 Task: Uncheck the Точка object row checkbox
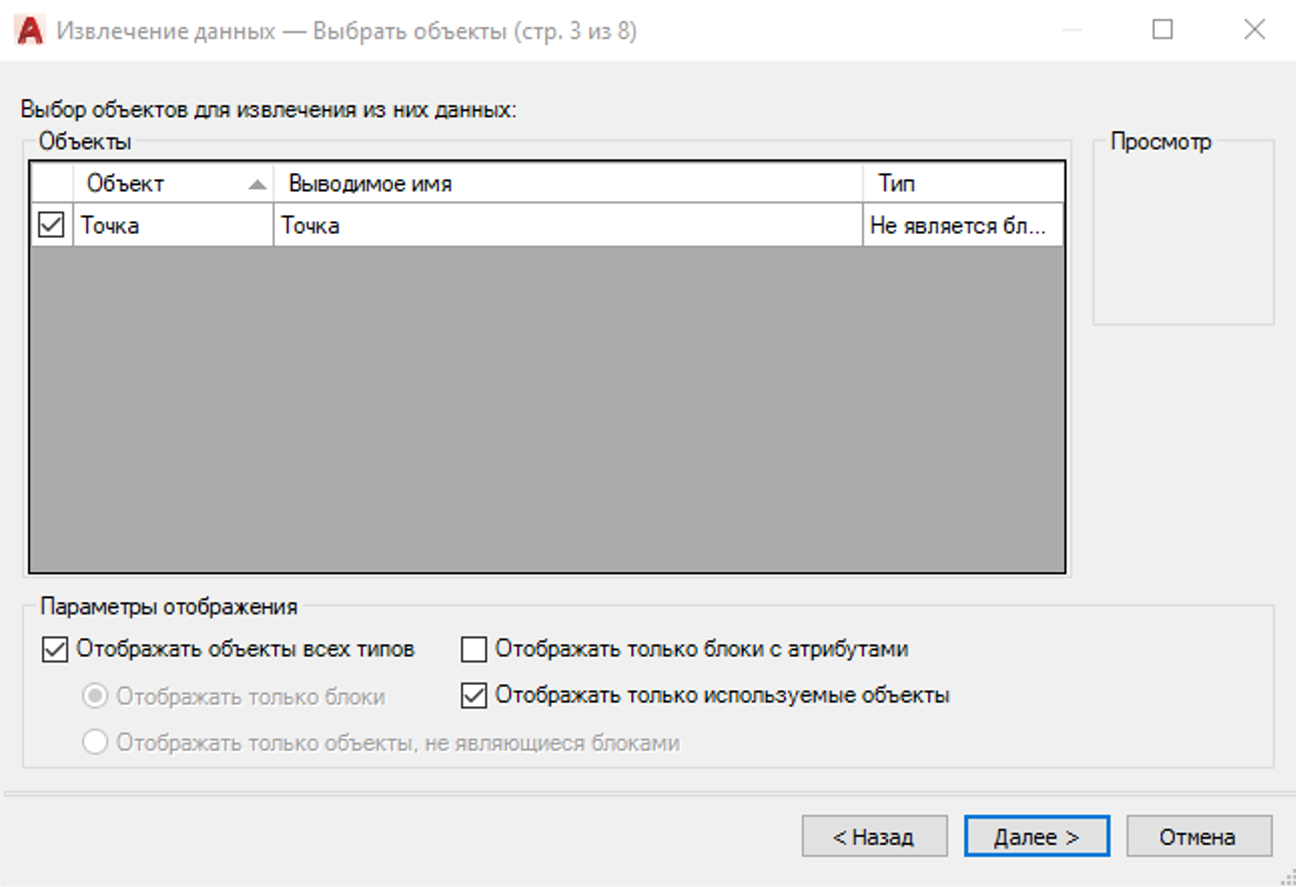pos(51,225)
